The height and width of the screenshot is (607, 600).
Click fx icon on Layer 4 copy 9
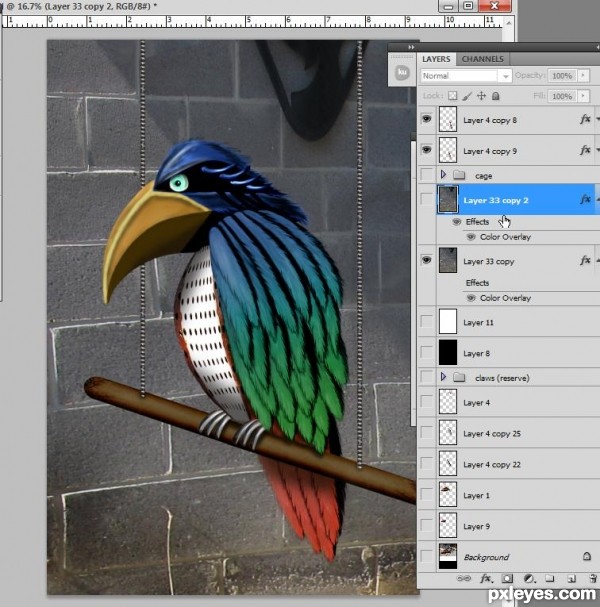pos(585,150)
